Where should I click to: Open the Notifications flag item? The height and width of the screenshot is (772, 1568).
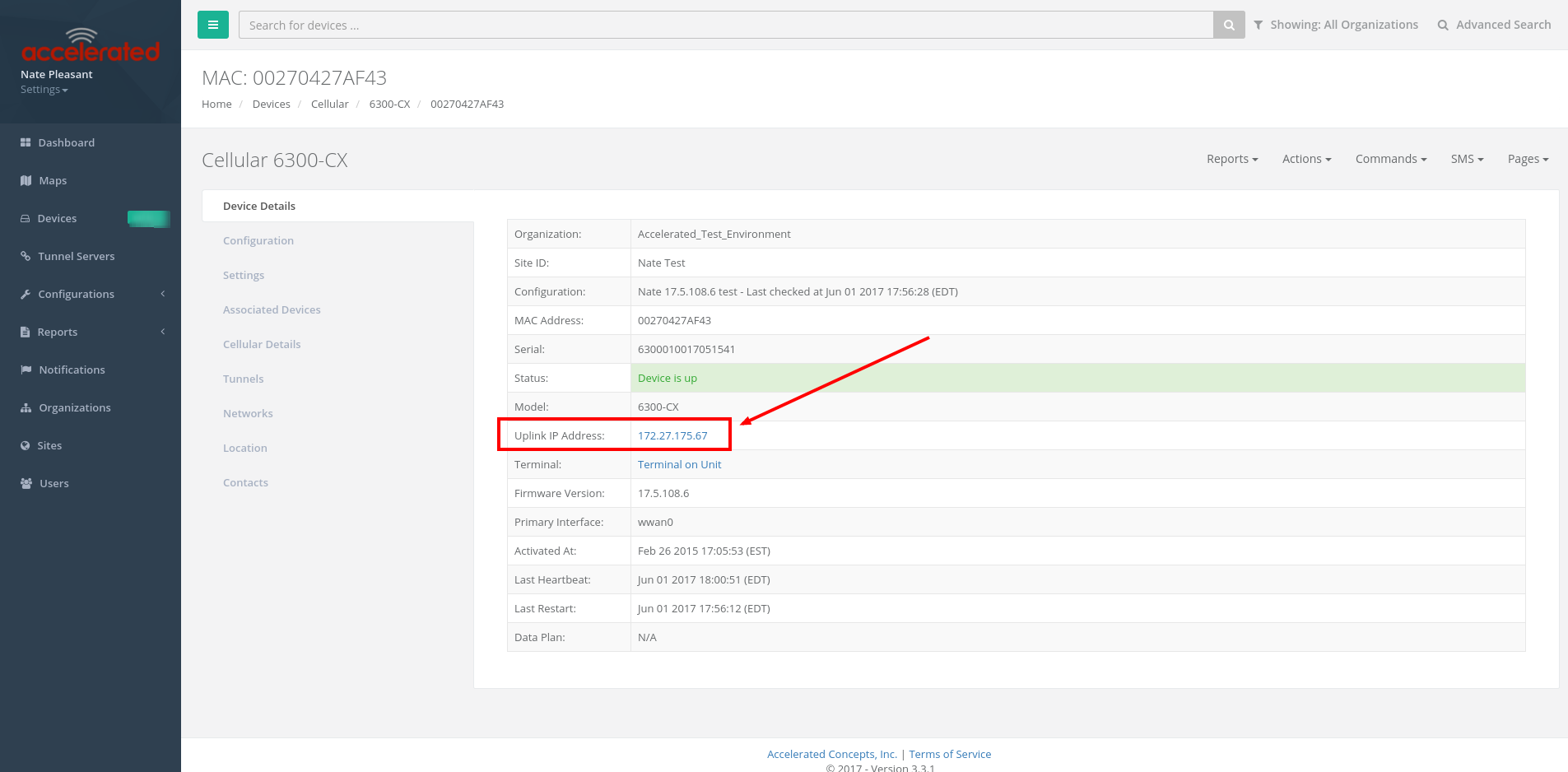click(x=72, y=370)
